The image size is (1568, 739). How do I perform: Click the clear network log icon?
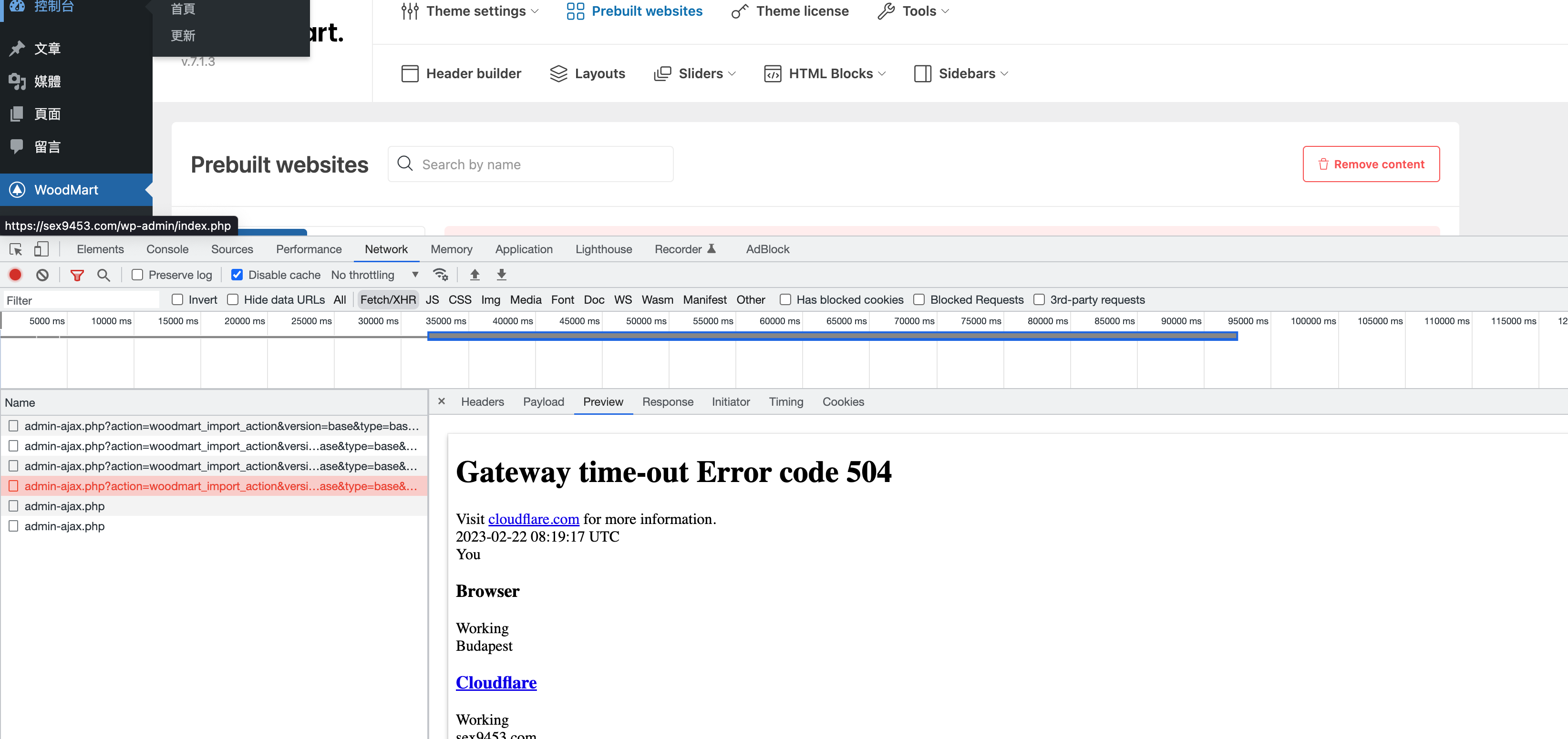click(42, 275)
